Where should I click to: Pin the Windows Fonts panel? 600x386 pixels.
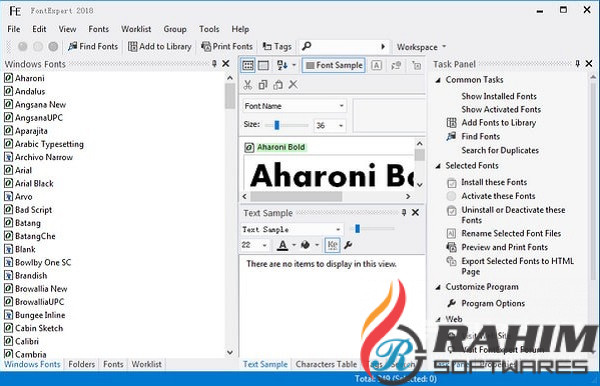tap(214, 64)
